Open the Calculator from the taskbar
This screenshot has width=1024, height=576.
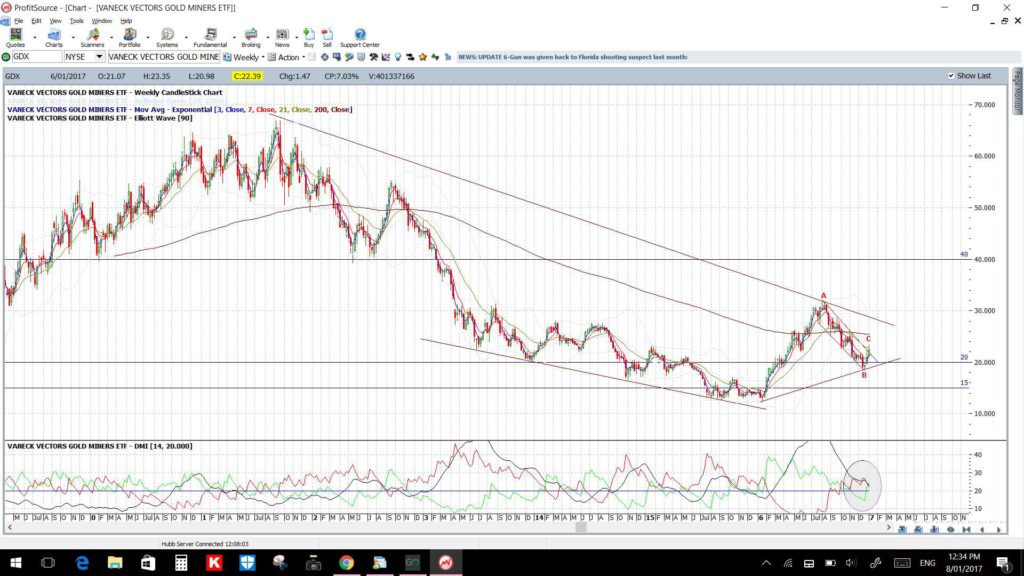(181, 562)
